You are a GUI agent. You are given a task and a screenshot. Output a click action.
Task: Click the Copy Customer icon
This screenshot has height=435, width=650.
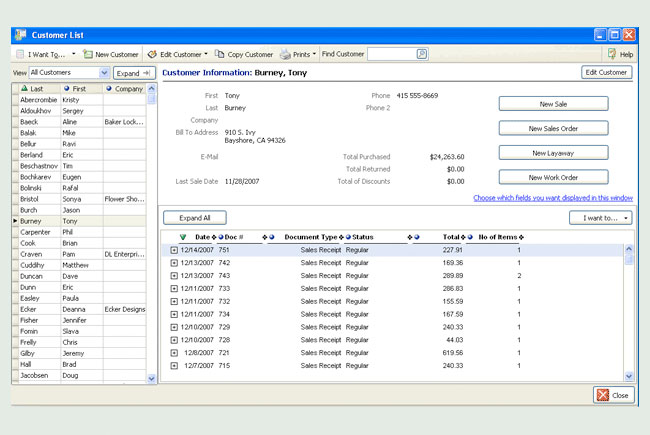point(219,54)
